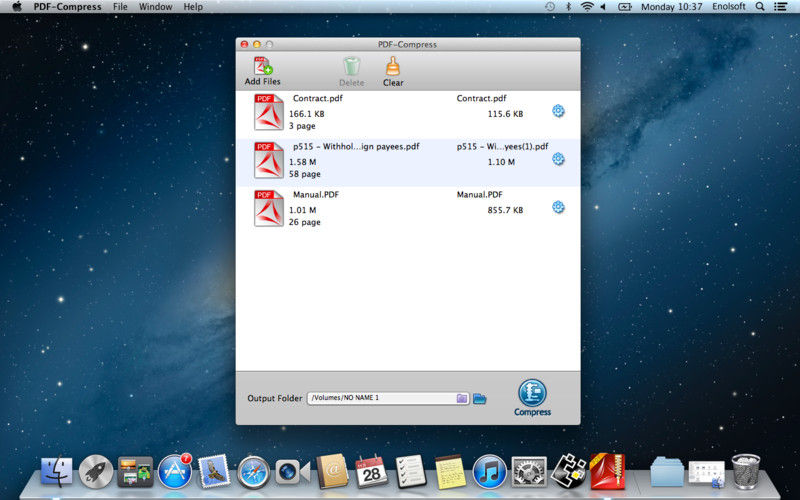800x500 pixels.
Task: Click the Compress button
Action: [532, 398]
